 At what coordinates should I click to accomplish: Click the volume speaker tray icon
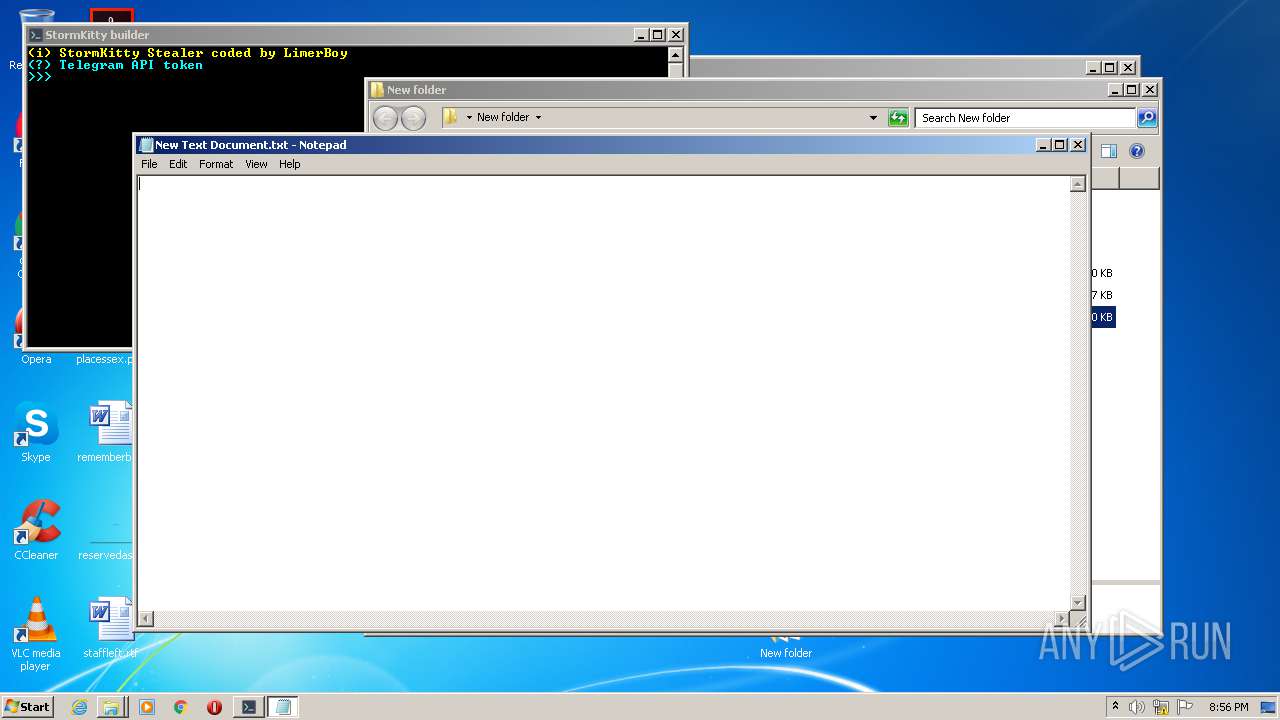click(1137, 707)
